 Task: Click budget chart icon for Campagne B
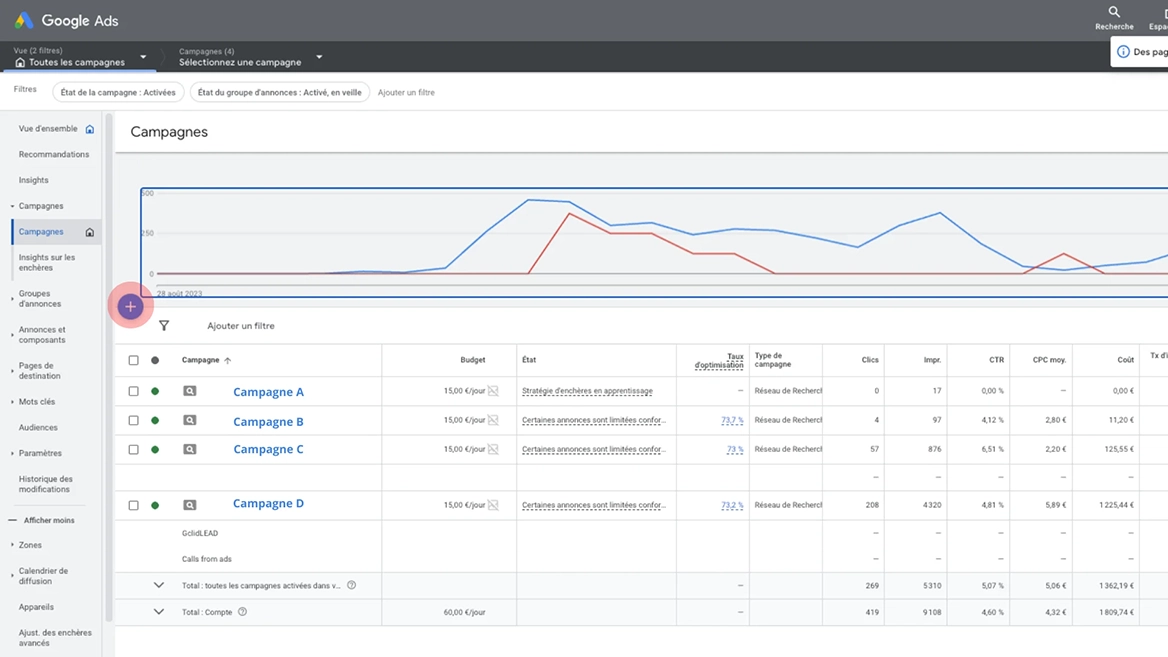pyautogui.click(x=493, y=420)
